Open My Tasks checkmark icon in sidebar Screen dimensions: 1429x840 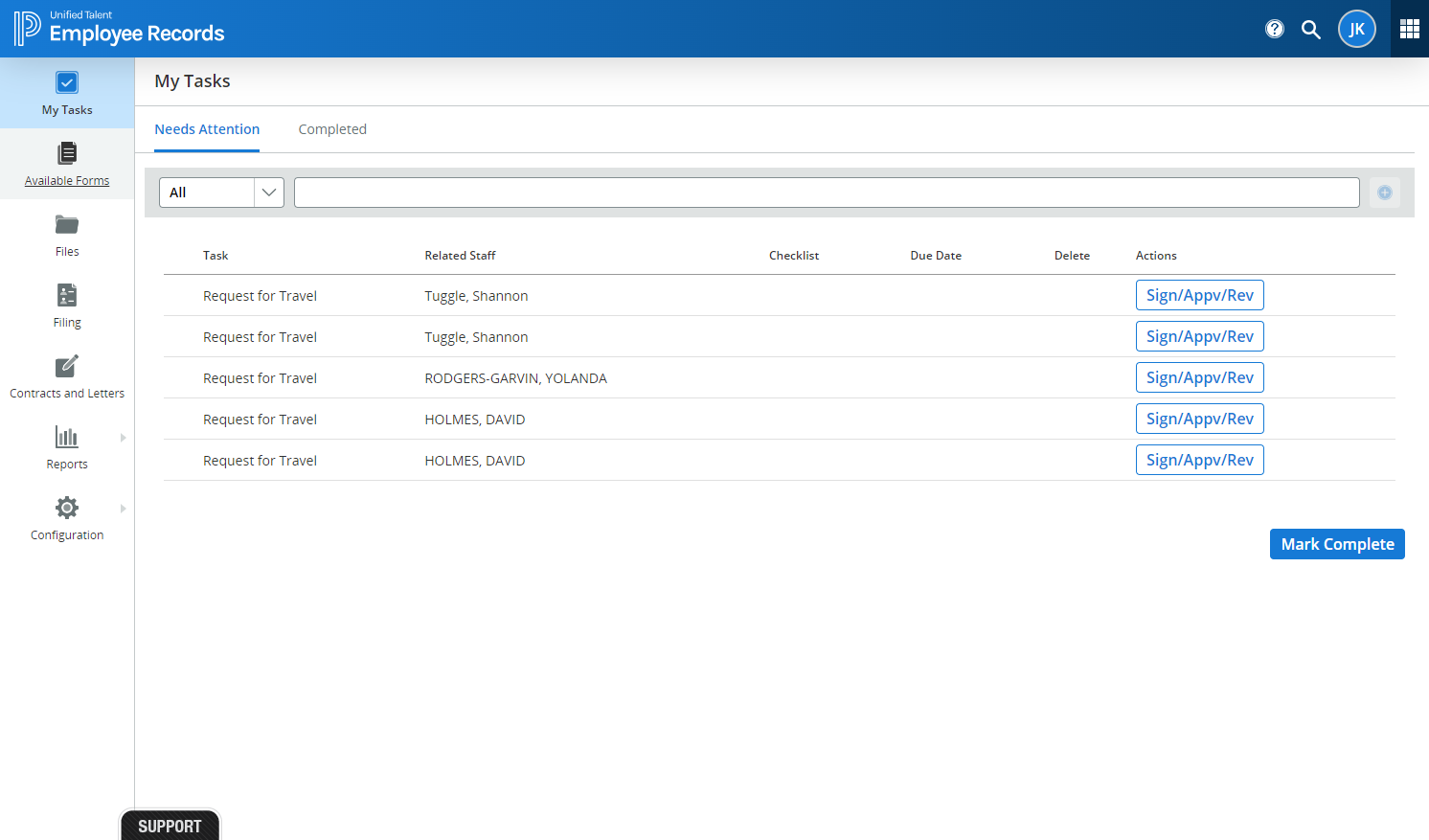[67, 82]
